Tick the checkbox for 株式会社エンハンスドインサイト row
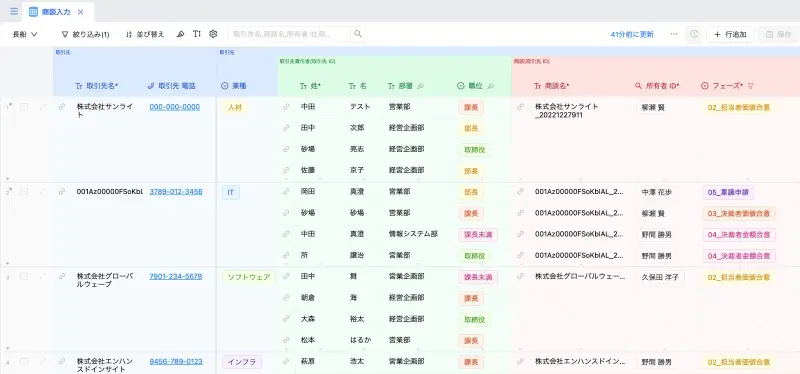 24,361
